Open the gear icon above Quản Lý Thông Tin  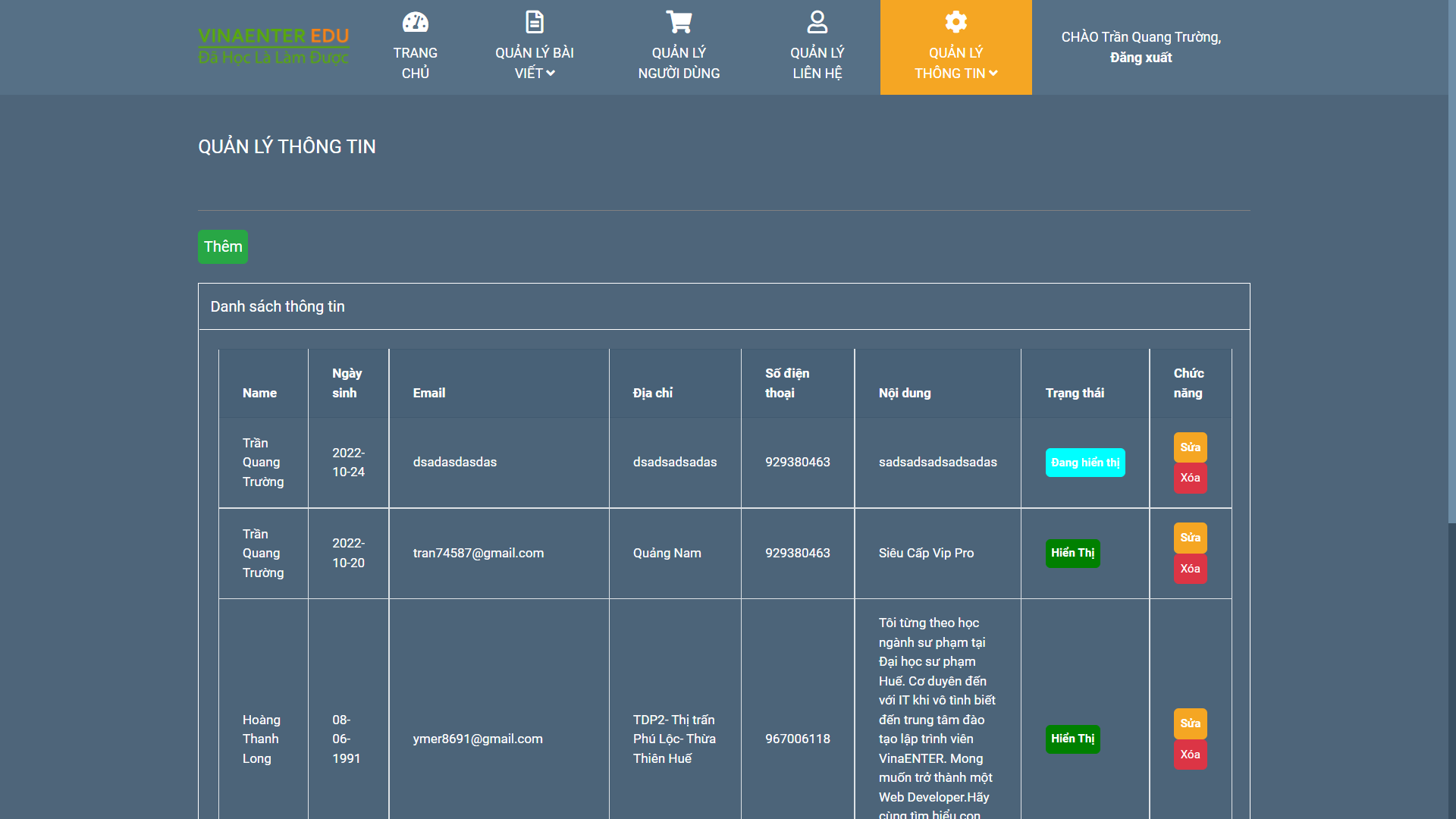[x=955, y=21]
